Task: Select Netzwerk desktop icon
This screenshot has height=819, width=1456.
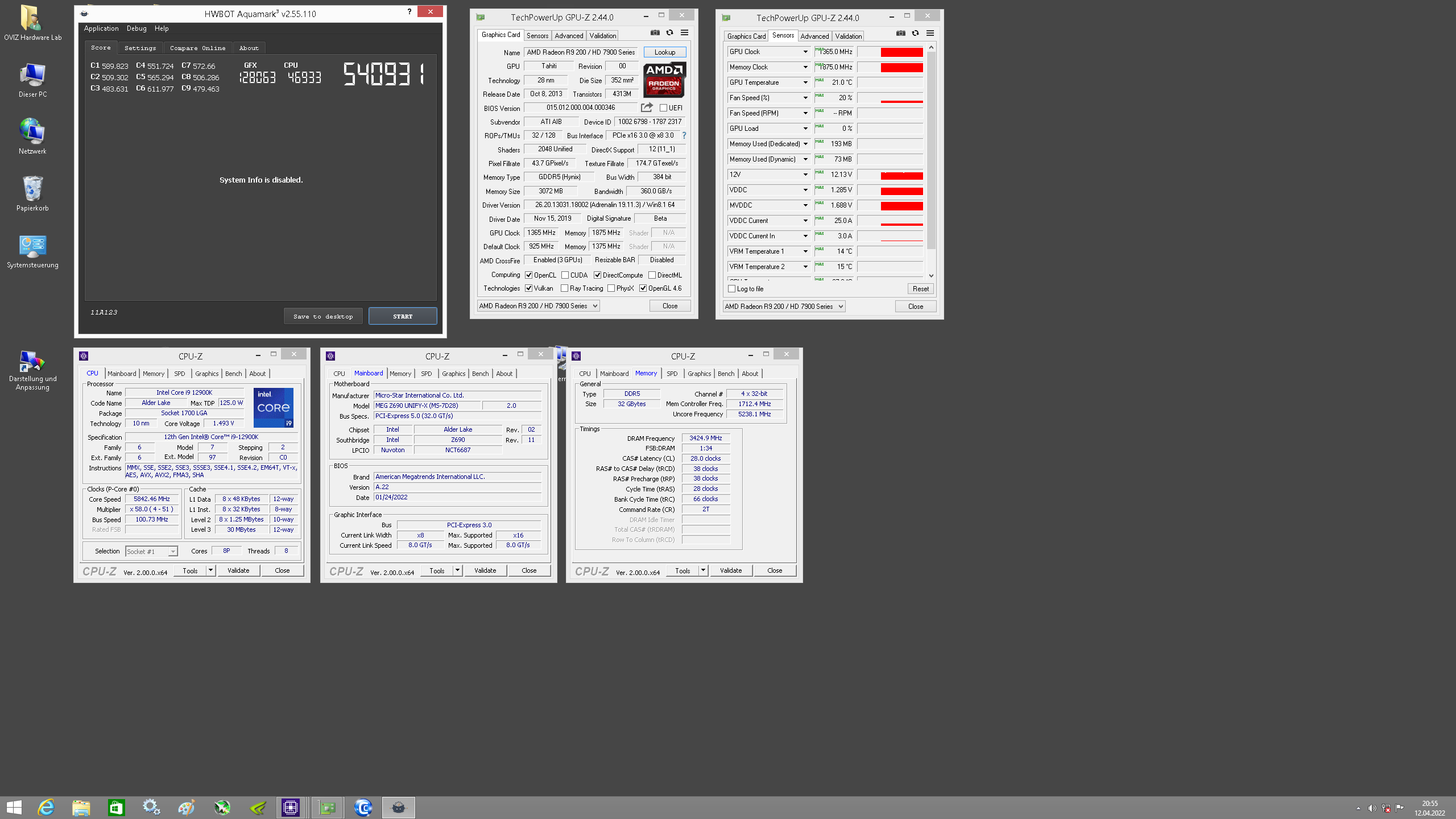Action: [32, 136]
